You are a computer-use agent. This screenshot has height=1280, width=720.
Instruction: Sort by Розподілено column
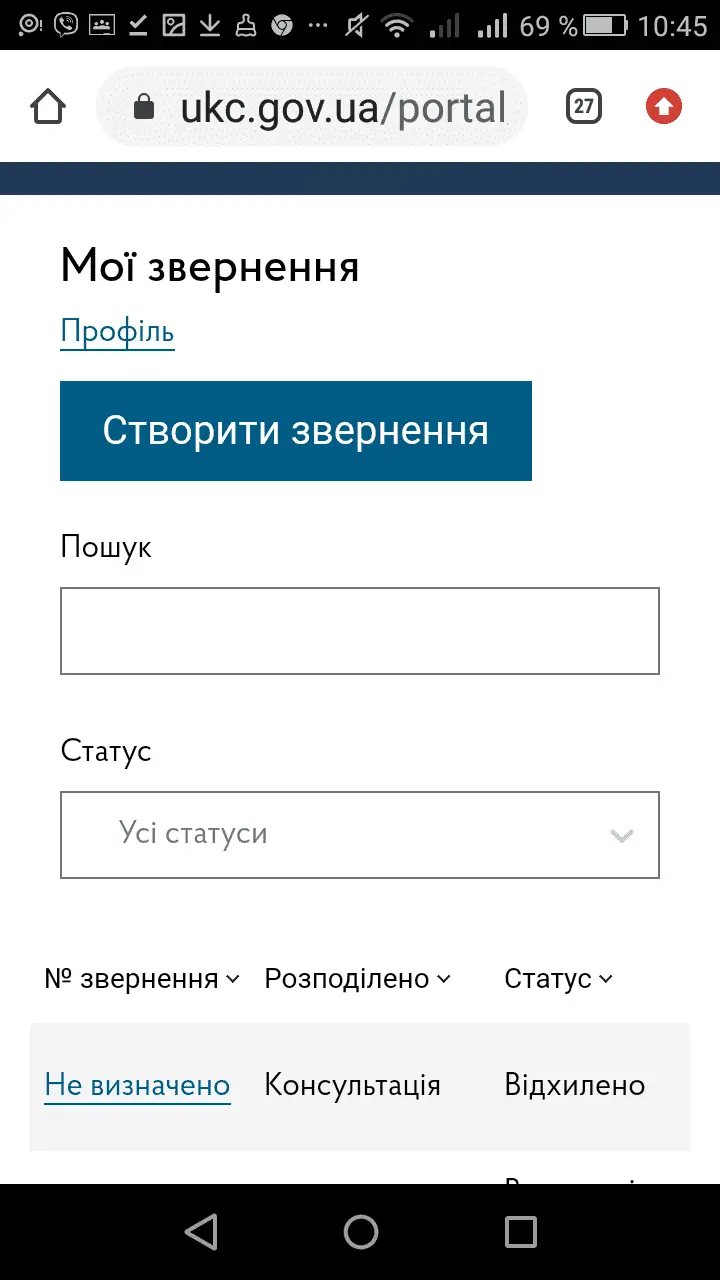click(357, 979)
